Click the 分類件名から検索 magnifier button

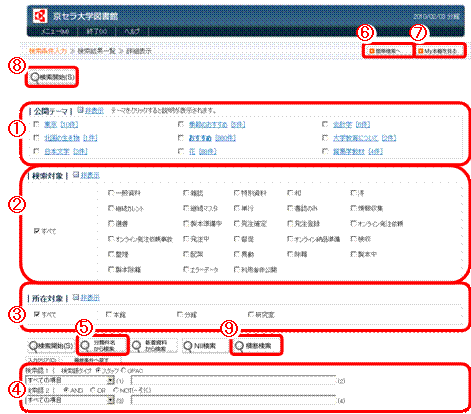point(102,345)
